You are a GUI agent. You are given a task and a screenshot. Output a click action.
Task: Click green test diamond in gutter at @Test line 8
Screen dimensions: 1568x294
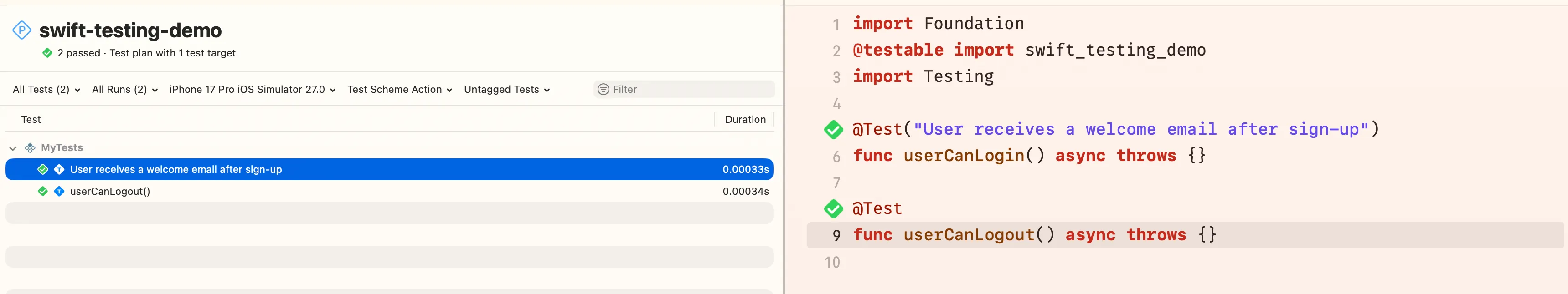pos(833,209)
